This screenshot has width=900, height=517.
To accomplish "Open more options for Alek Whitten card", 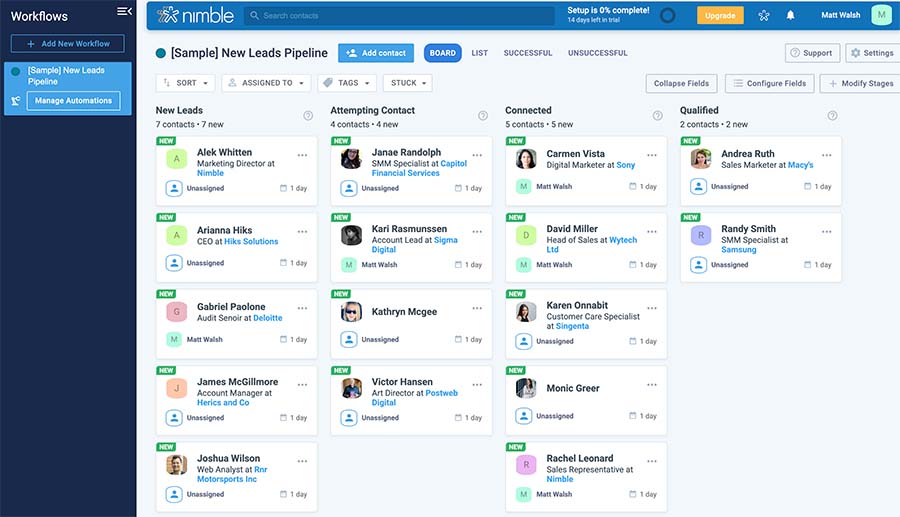I will click(302, 155).
